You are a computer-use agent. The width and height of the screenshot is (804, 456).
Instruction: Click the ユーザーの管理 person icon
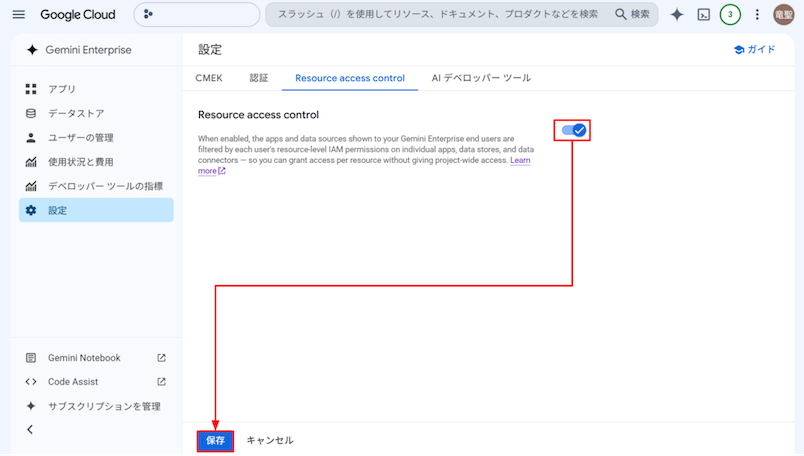pyautogui.click(x=31, y=137)
